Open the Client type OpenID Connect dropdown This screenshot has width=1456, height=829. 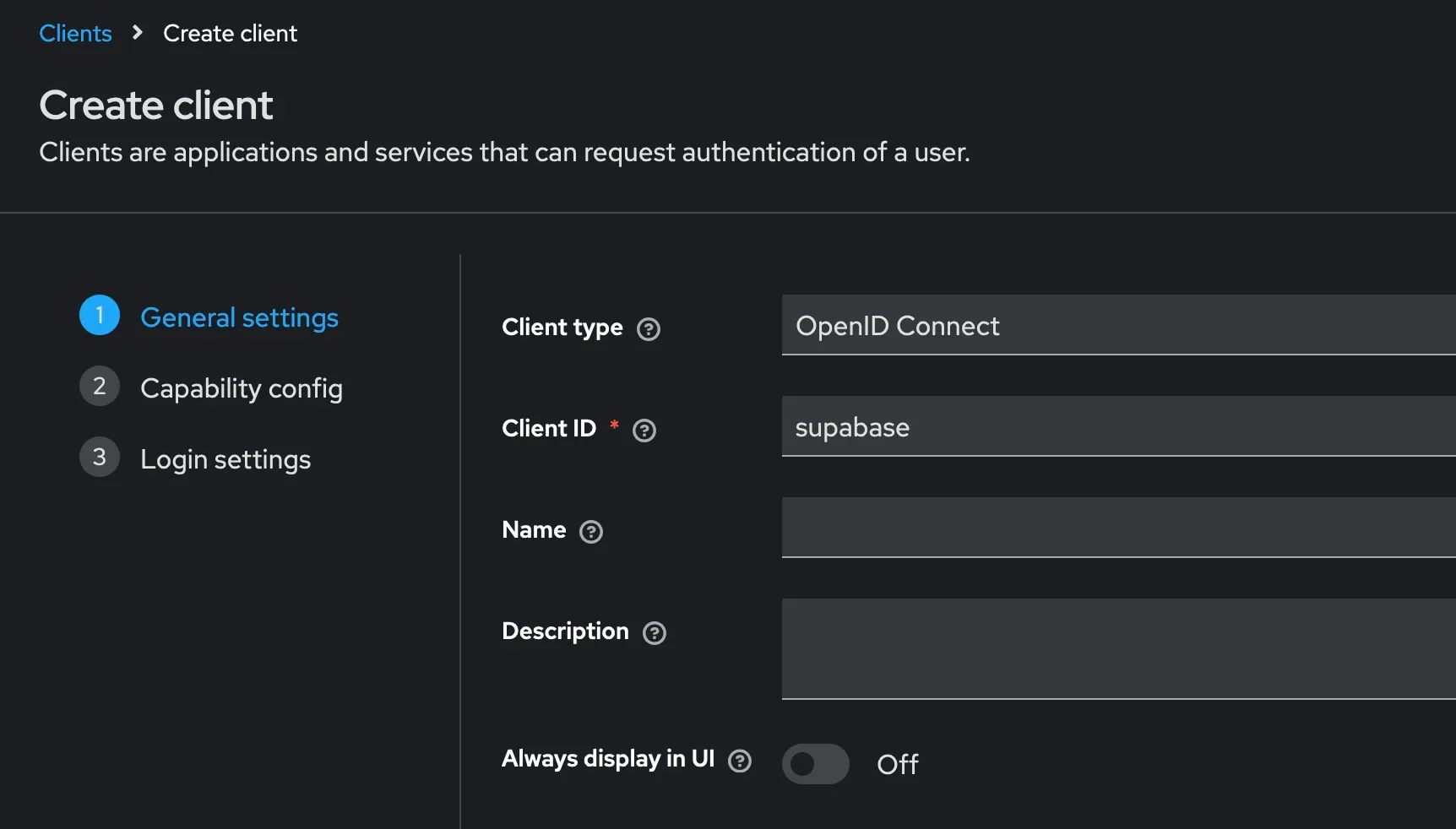tap(1118, 325)
